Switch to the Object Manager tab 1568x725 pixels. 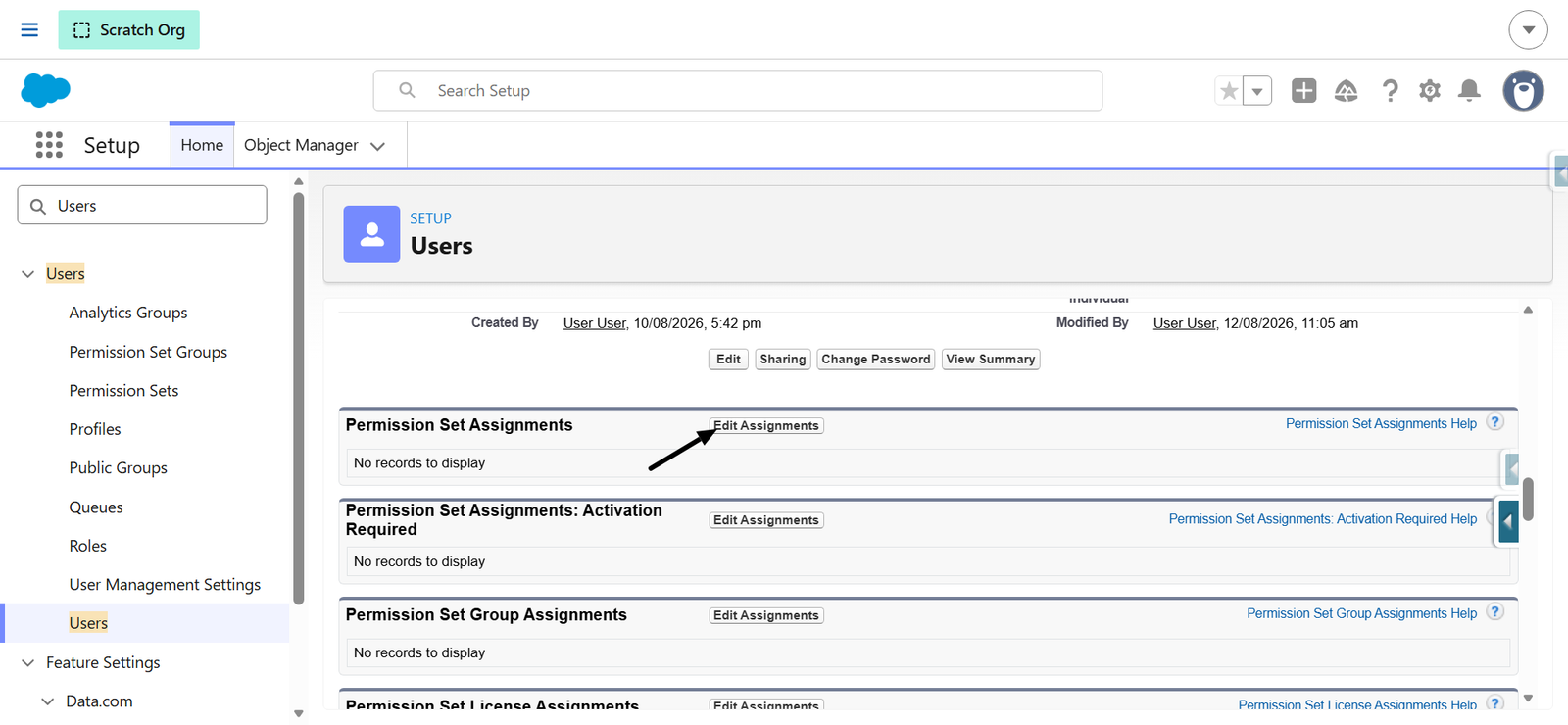pyautogui.click(x=301, y=145)
